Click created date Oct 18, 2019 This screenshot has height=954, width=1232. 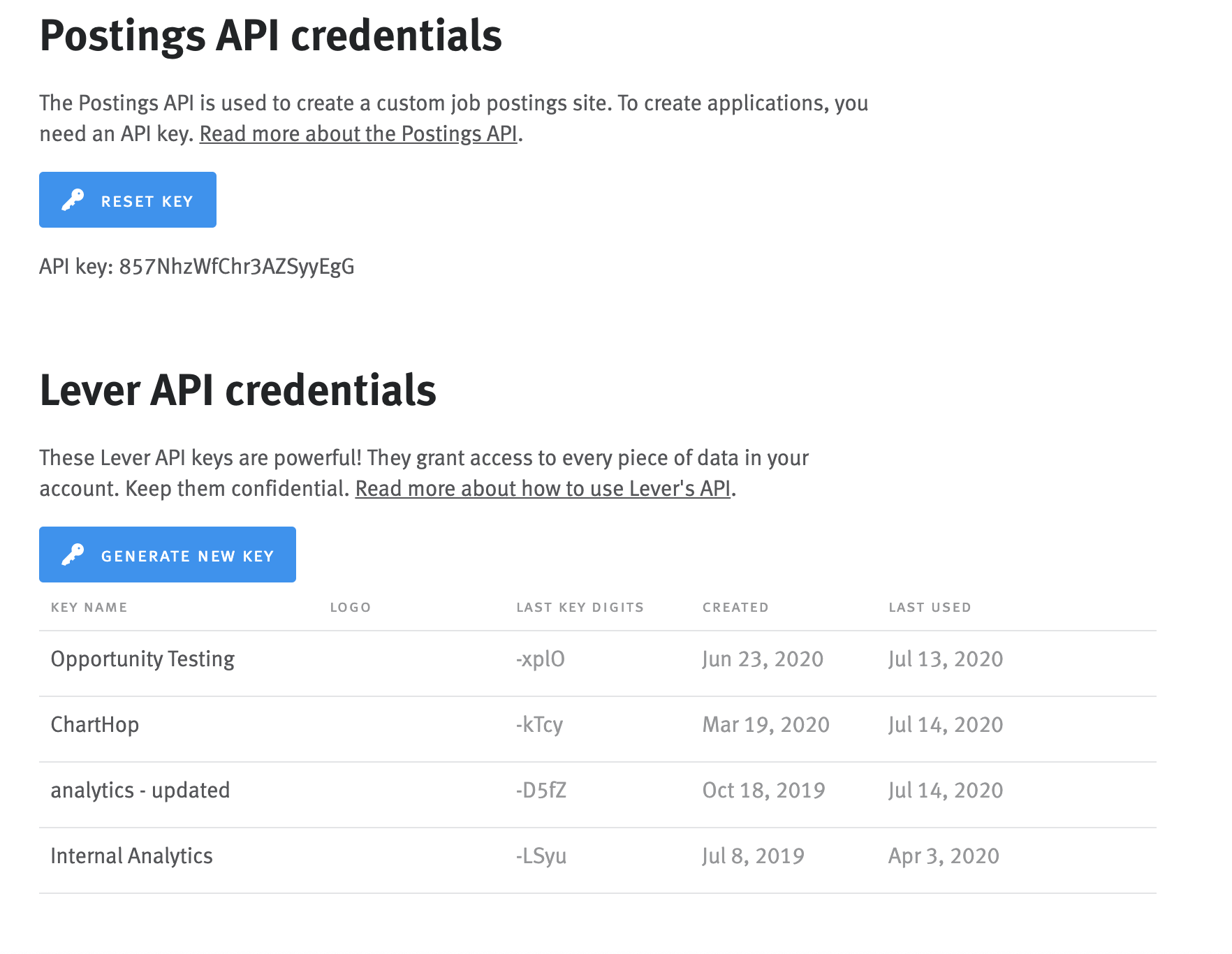click(764, 790)
